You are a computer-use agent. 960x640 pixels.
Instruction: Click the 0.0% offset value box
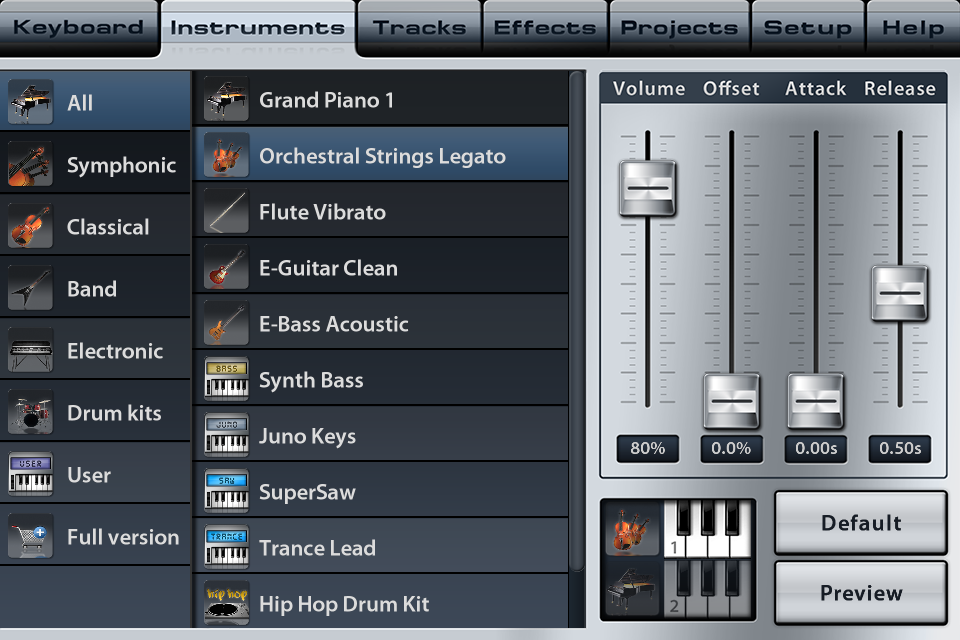732,448
